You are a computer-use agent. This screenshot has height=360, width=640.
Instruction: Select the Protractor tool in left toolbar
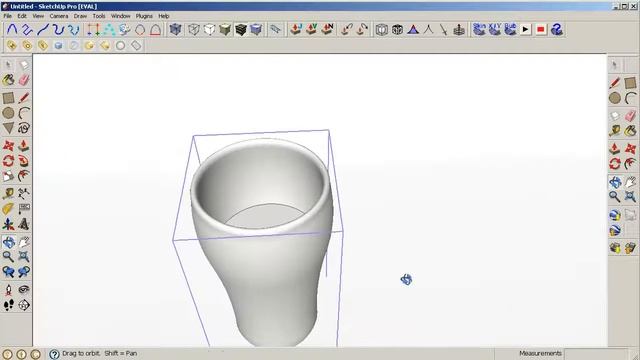tap(8, 209)
